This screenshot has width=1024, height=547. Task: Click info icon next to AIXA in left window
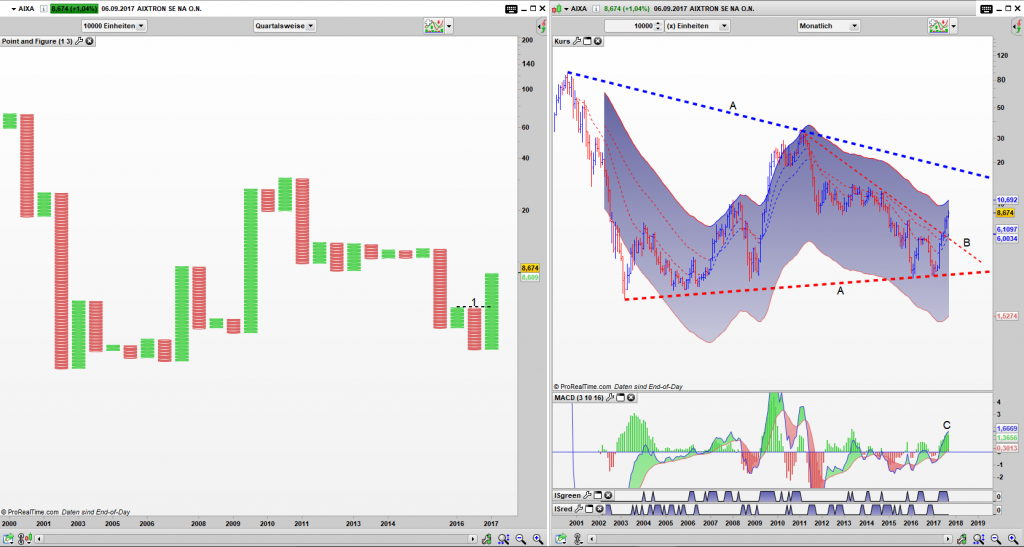(x=42, y=8)
